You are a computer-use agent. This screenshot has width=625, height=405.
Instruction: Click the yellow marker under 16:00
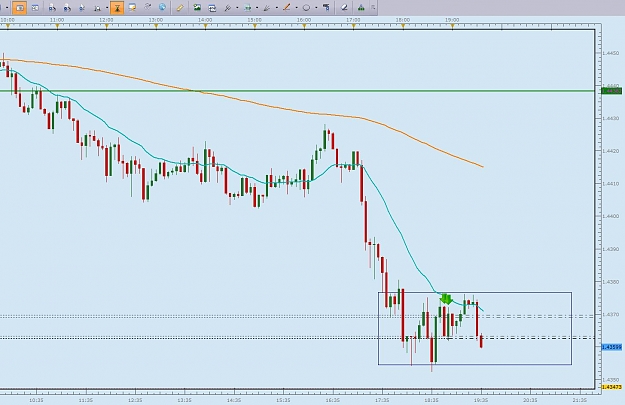pyautogui.click(x=304, y=27)
